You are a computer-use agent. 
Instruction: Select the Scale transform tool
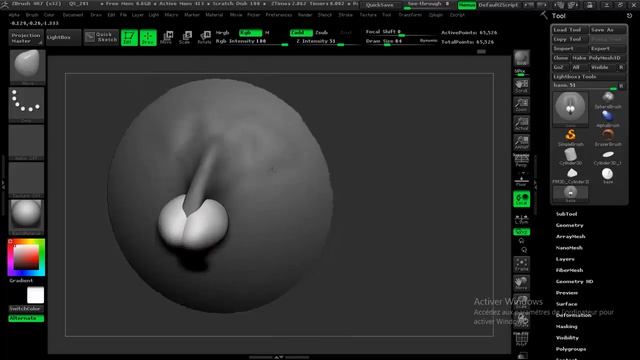coord(185,38)
